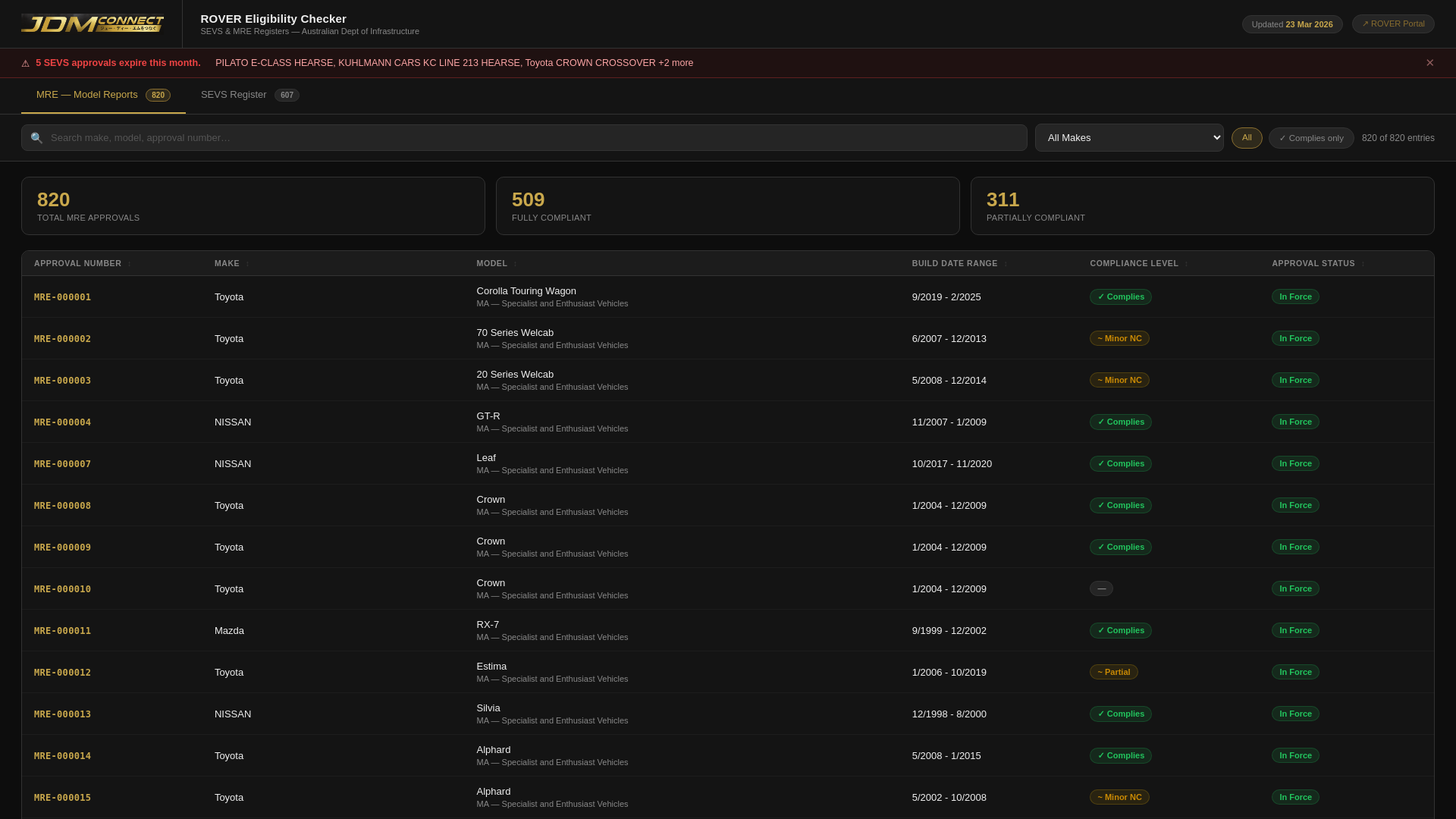Click the 311 Partially Compliant card
This screenshot has width=1456, height=819.
[x=1203, y=206]
